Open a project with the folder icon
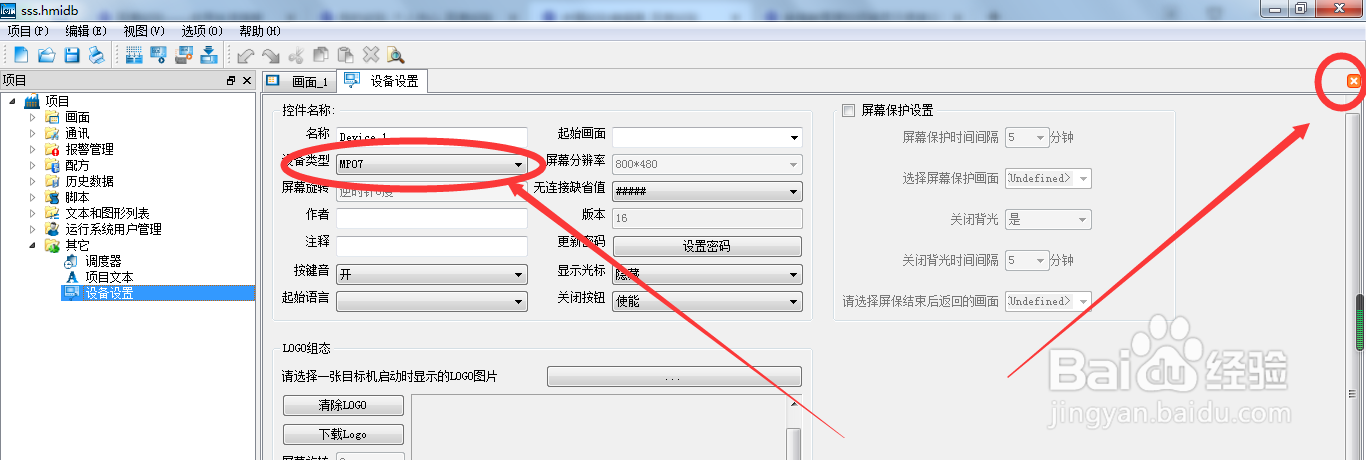 (46, 55)
